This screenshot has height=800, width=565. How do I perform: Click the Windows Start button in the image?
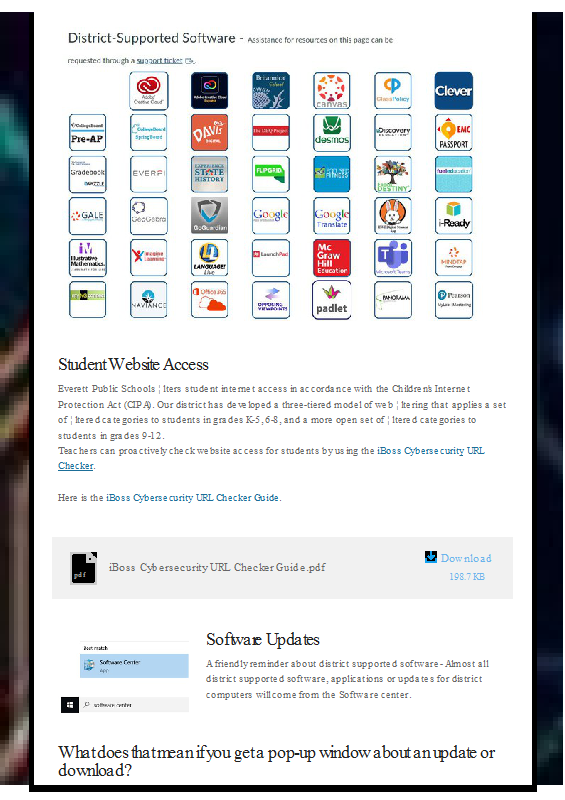pos(70,705)
